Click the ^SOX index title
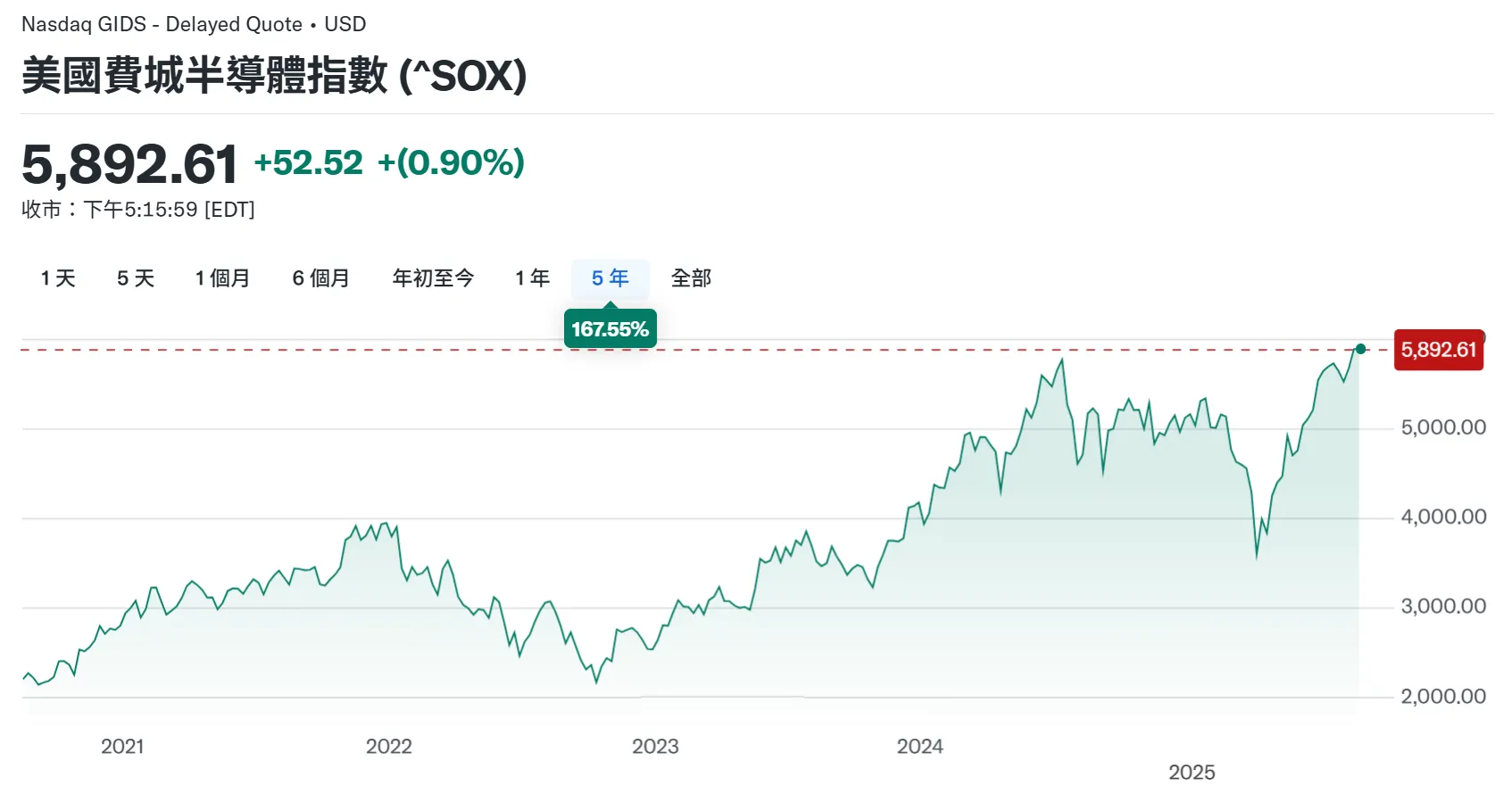This screenshot has width=1512, height=795. coord(274,76)
